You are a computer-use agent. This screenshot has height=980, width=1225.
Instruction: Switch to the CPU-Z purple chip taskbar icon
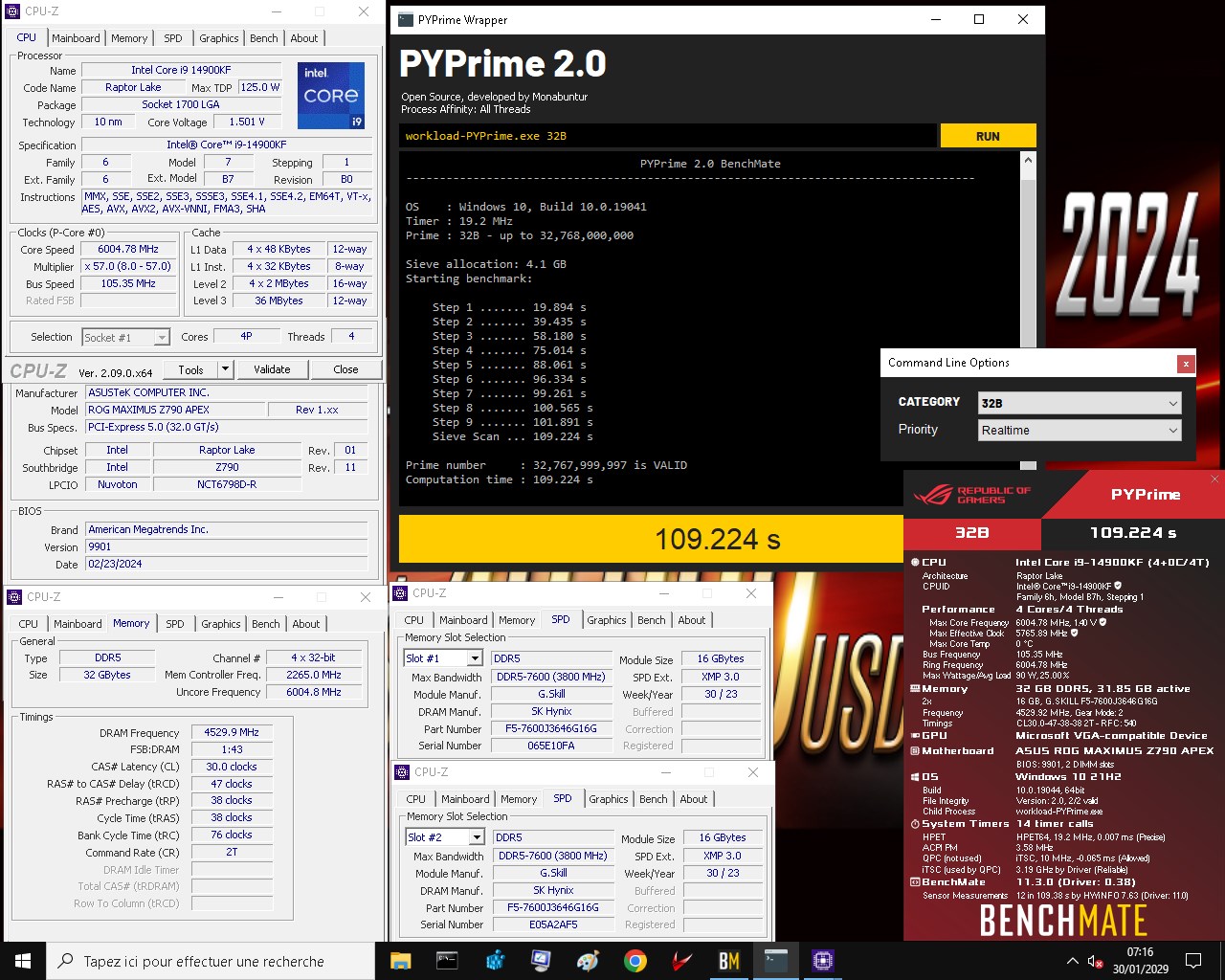[823, 961]
